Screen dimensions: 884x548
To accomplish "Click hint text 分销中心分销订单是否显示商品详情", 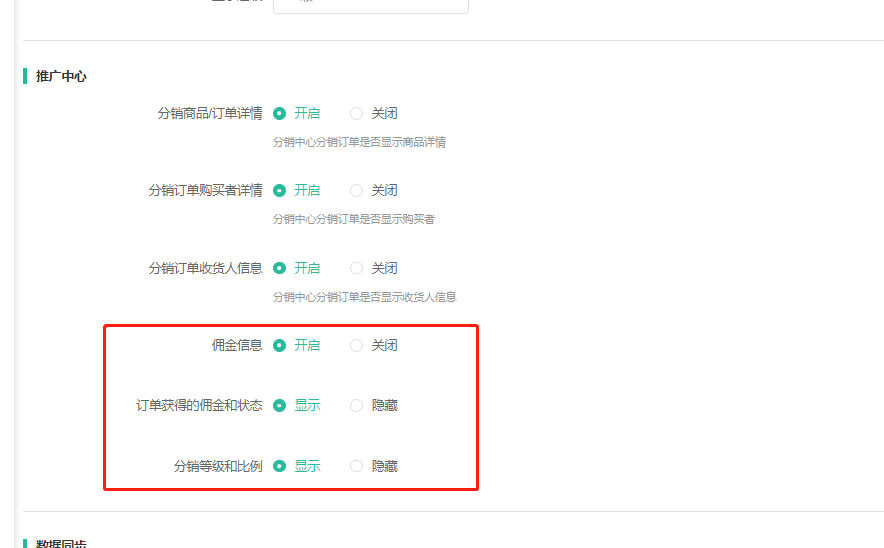I will pos(359,142).
